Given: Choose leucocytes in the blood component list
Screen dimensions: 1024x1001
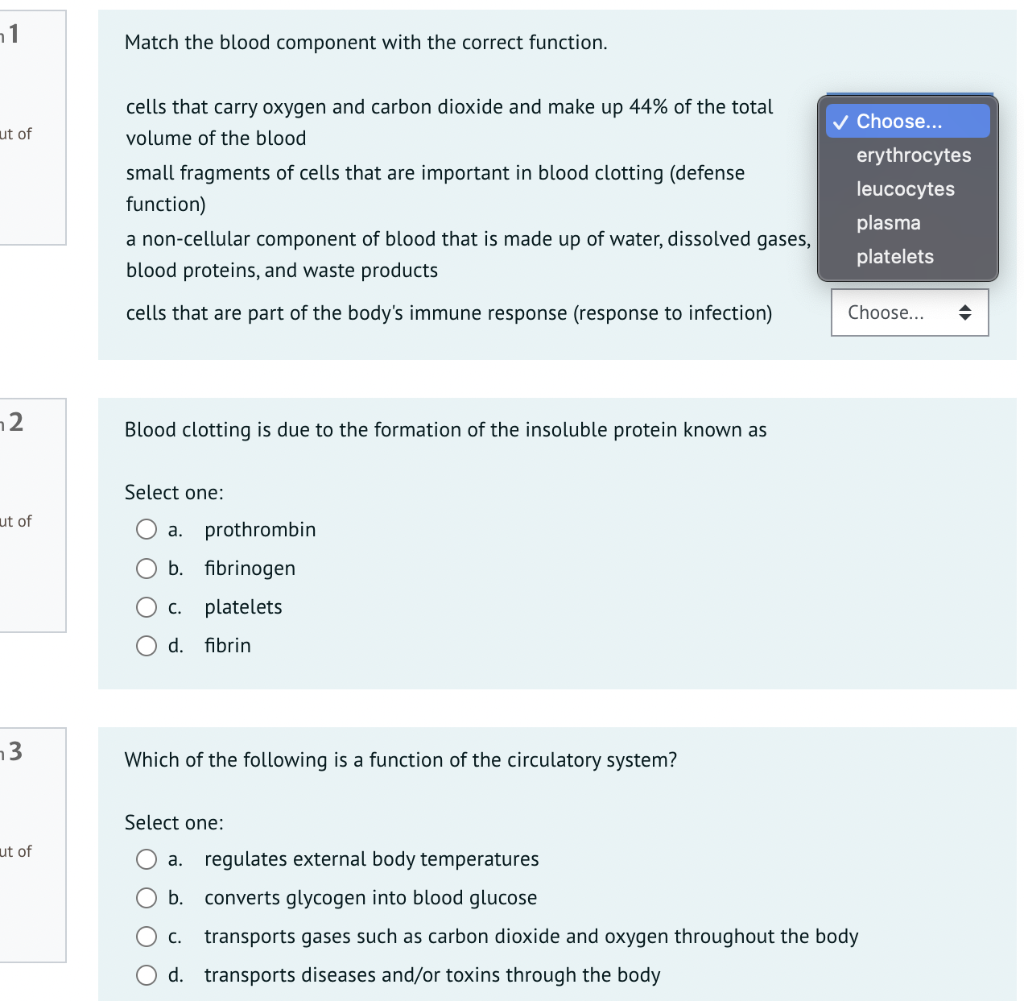Looking at the screenshot, I should [x=905, y=188].
